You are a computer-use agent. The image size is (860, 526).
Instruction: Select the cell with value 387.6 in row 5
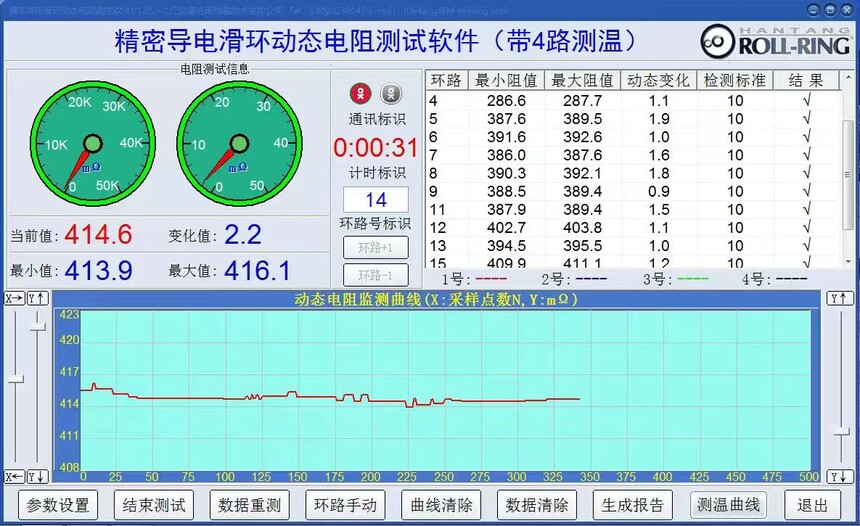(506, 119)
